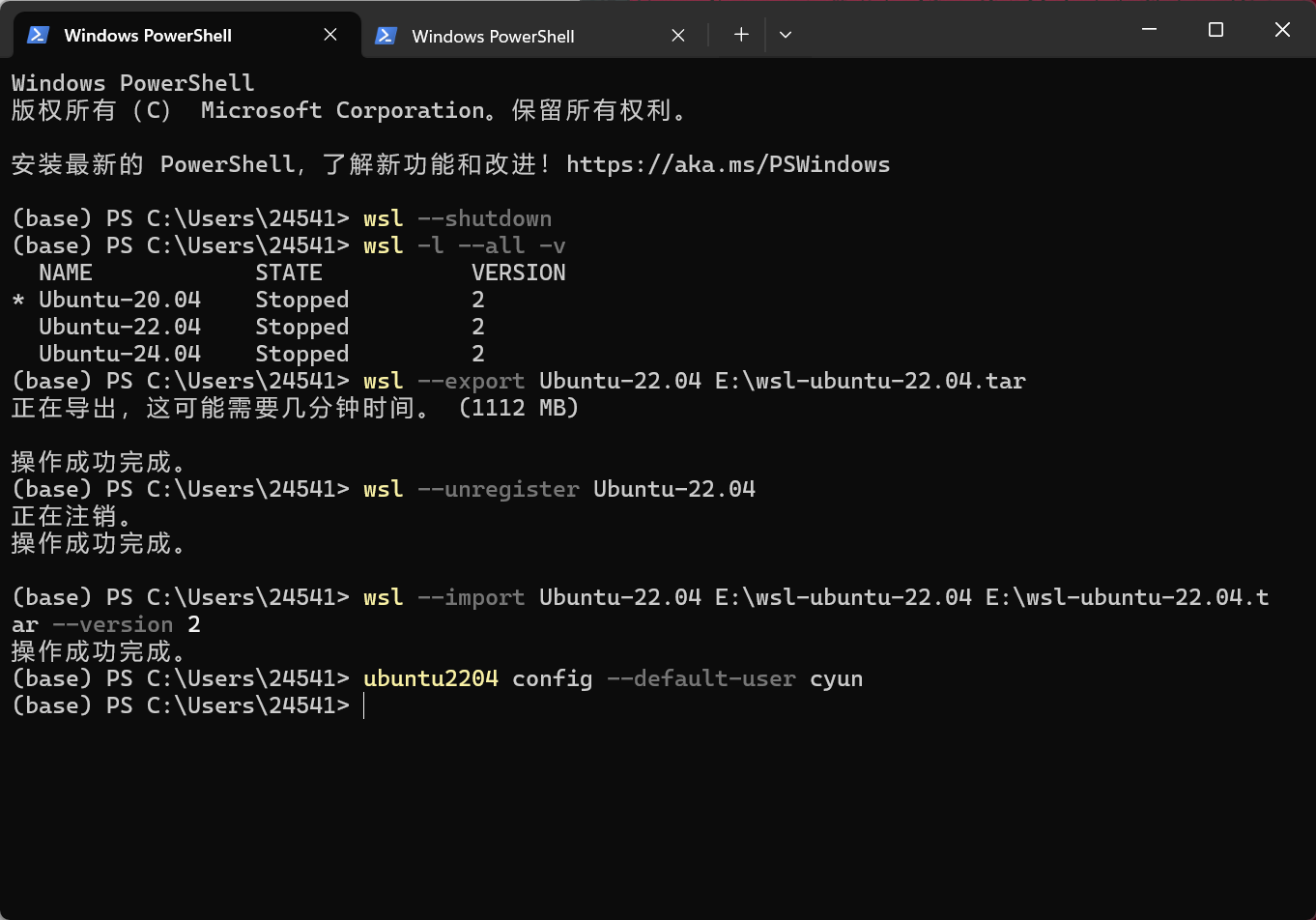The image size is (1316, 920).
Task: Click the '--version' argument text
Action: (113, 624)
